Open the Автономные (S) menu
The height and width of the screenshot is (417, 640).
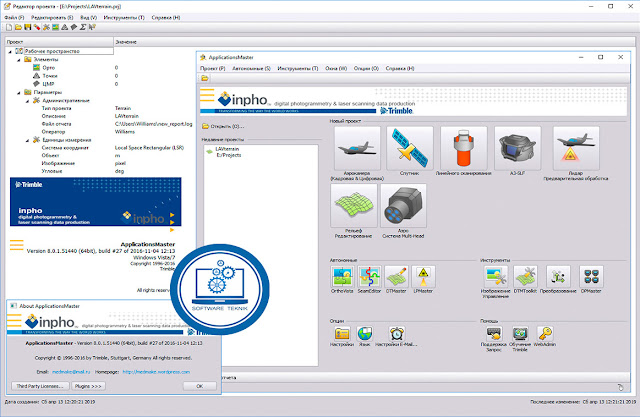click(x=251, y=69)
